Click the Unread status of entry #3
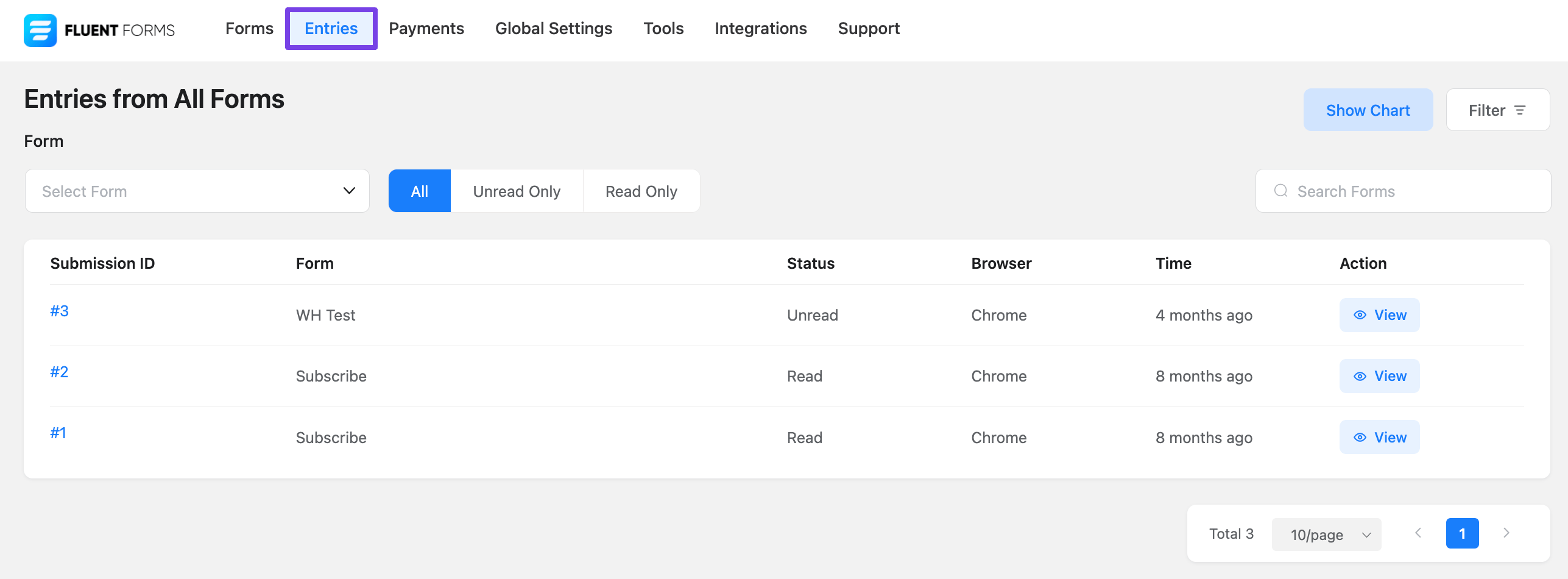This screenshot has width=1568, height=579. point(813,315)
